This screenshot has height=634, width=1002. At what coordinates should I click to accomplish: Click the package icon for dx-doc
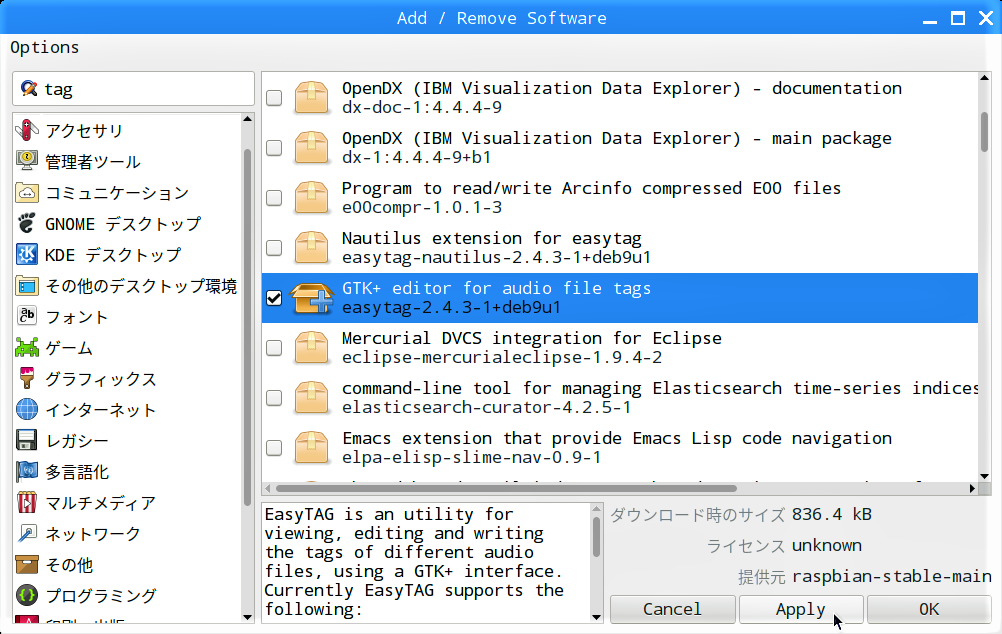pyautogui.click(x=311, y=97)
